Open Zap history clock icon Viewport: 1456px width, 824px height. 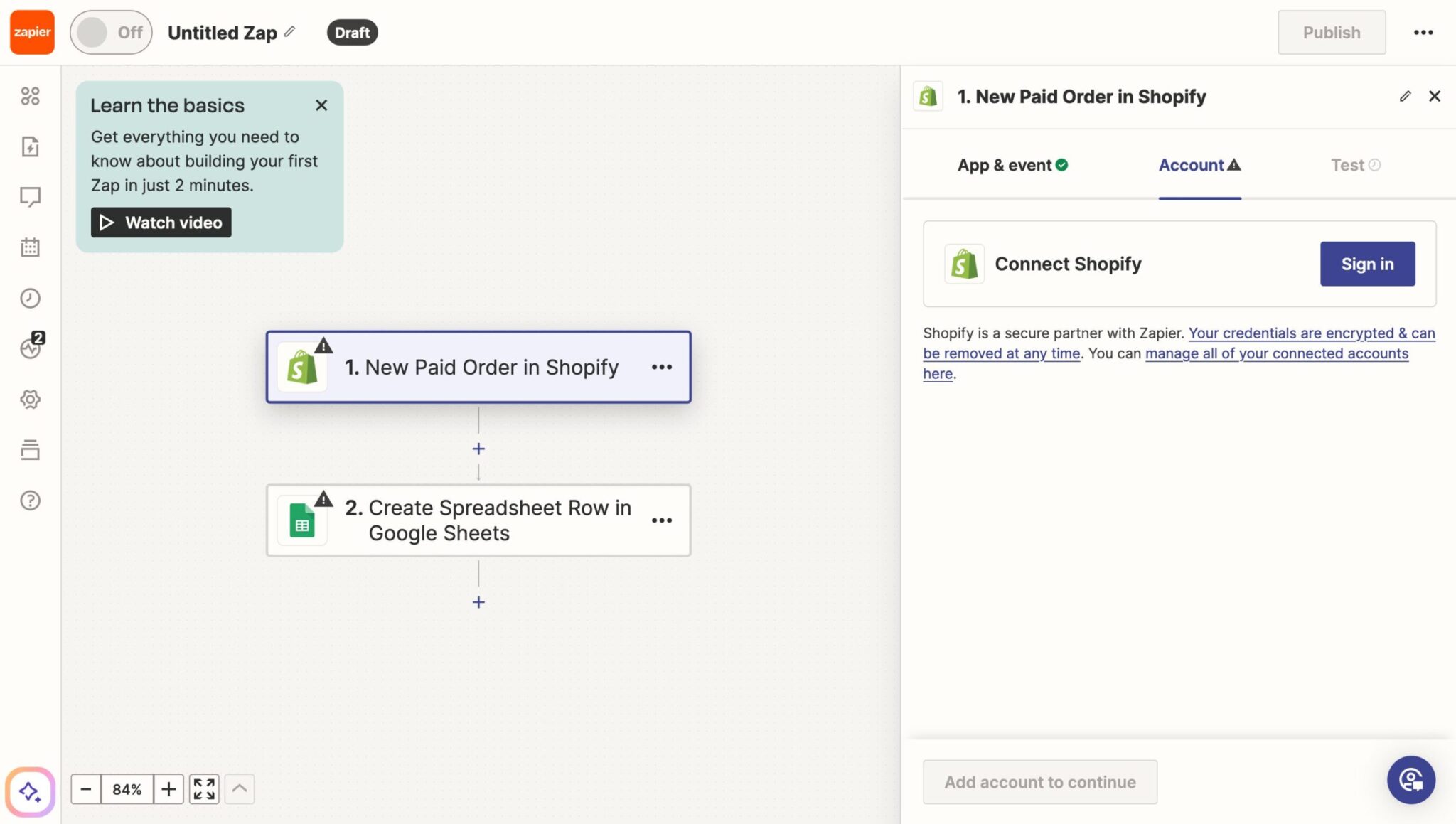pyautogui.click(x=30, y=298)
